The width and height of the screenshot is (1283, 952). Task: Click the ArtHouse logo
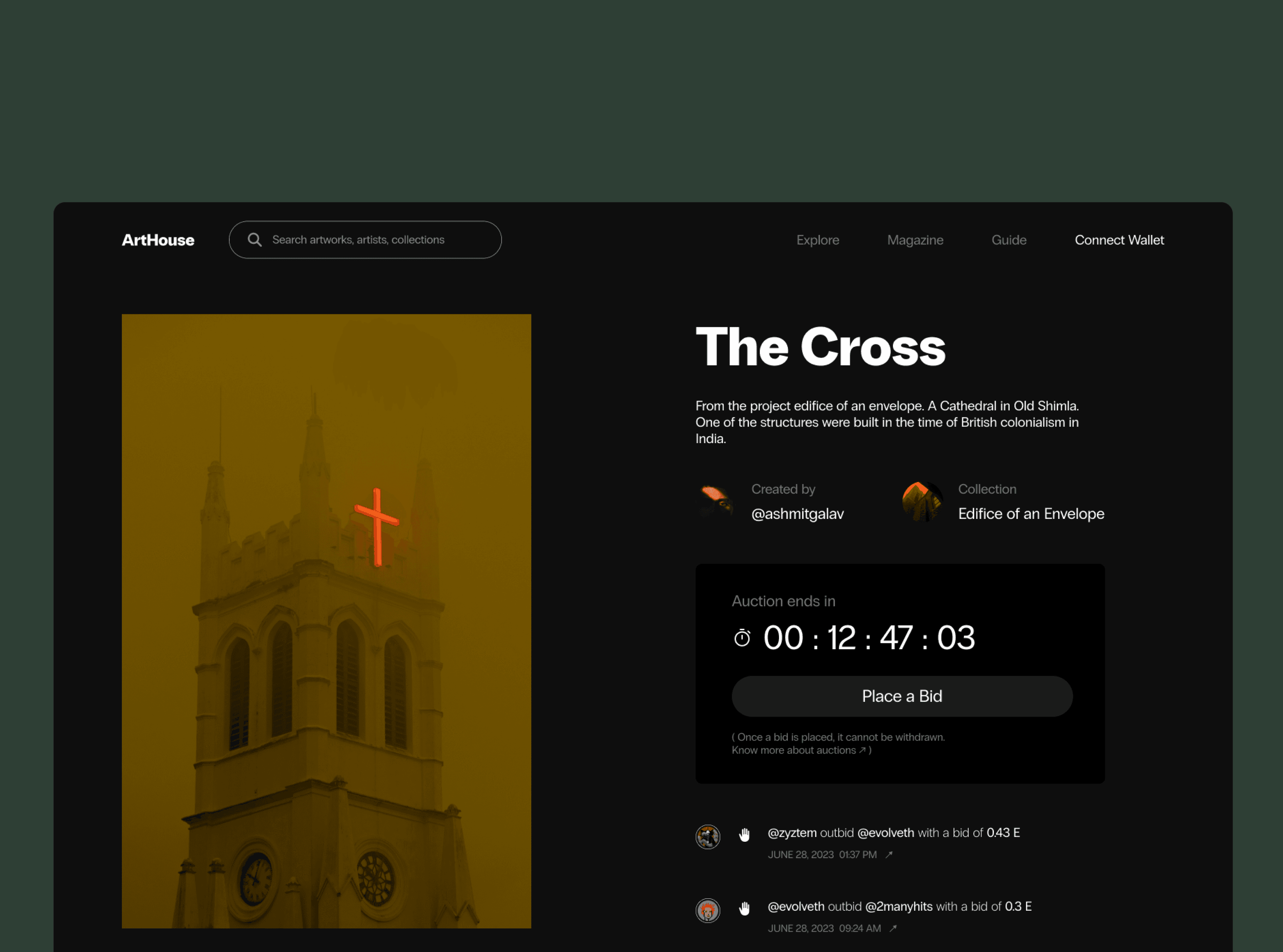(158, 240)
